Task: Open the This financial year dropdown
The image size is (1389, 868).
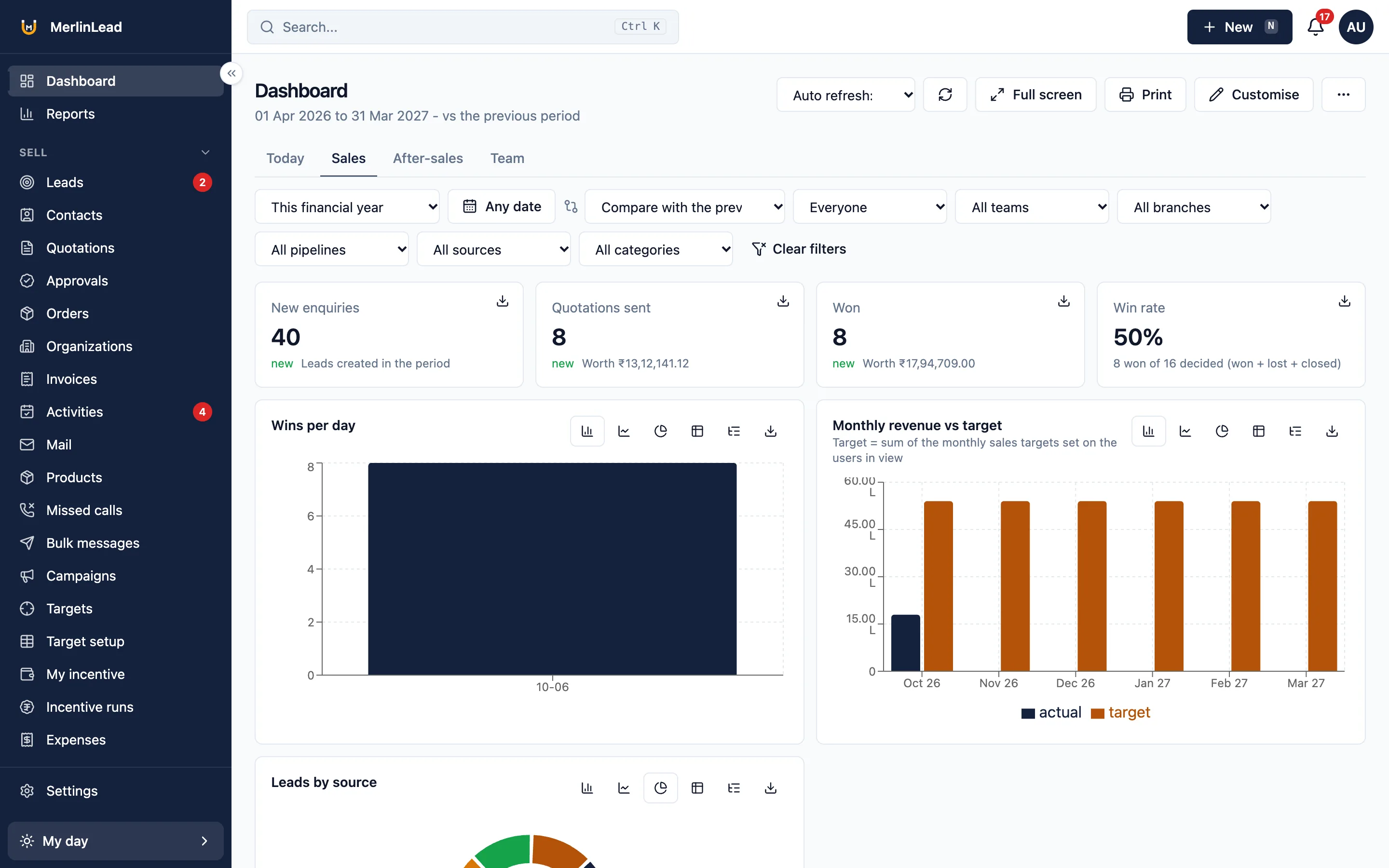Action: [x=347, y=207]
